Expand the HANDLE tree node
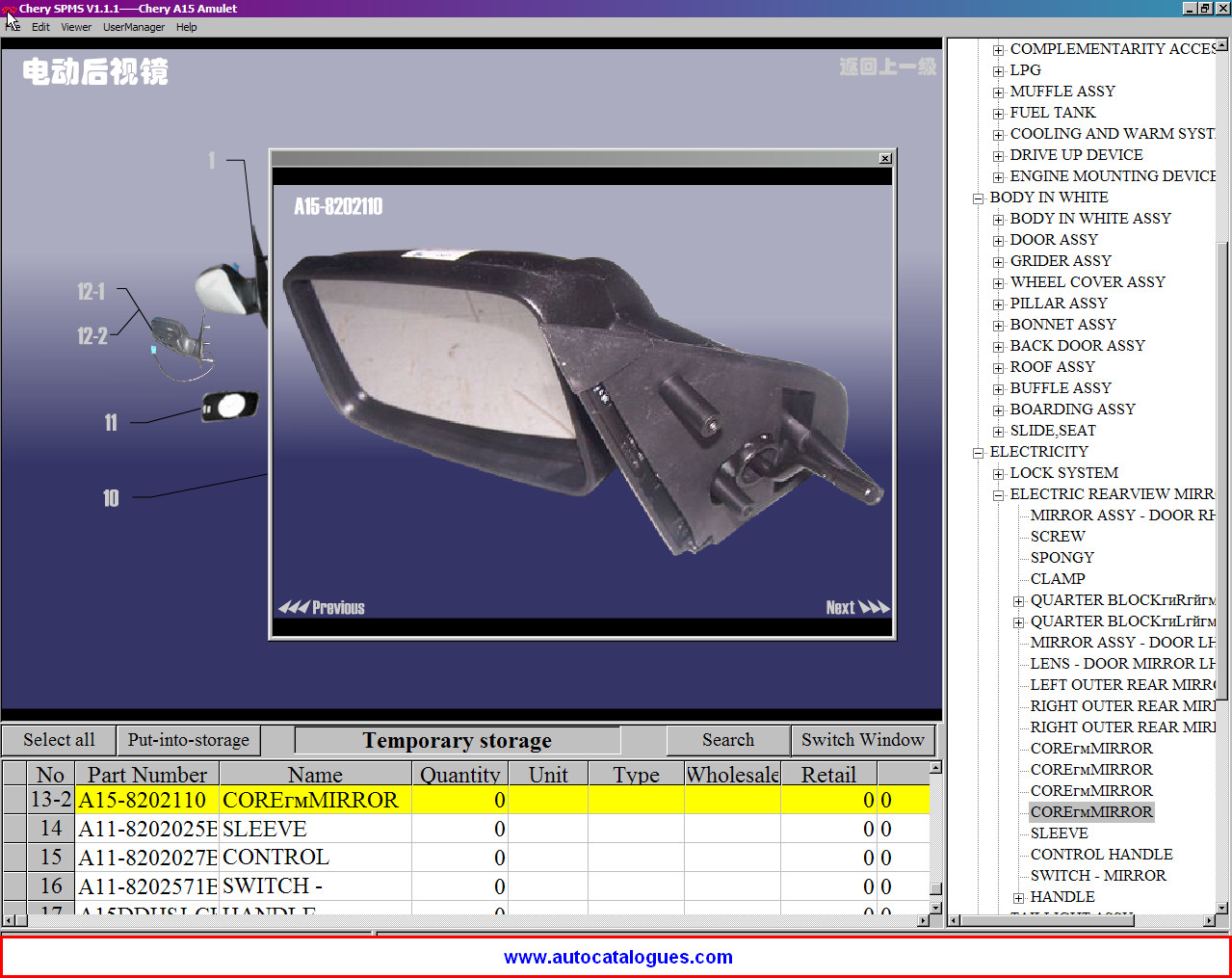The image size is (1232, 978). tap(1019, 898)
